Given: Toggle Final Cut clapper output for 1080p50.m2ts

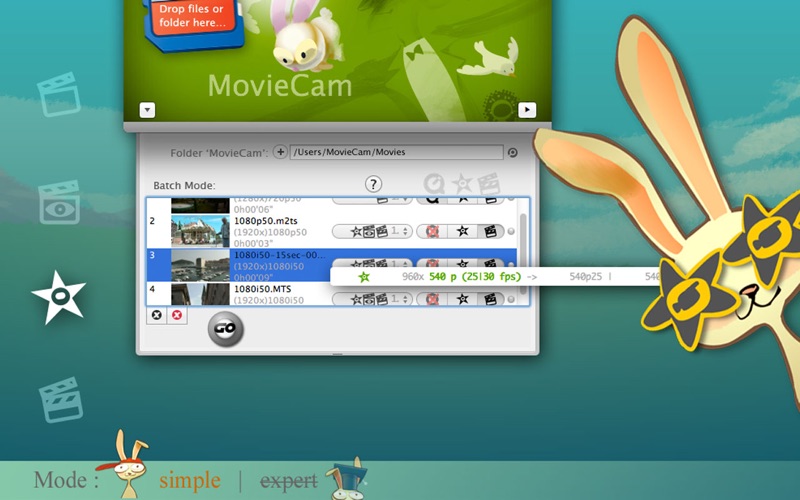Looking at the screenshot, I should pyautogui.click(x=490, y=232).
